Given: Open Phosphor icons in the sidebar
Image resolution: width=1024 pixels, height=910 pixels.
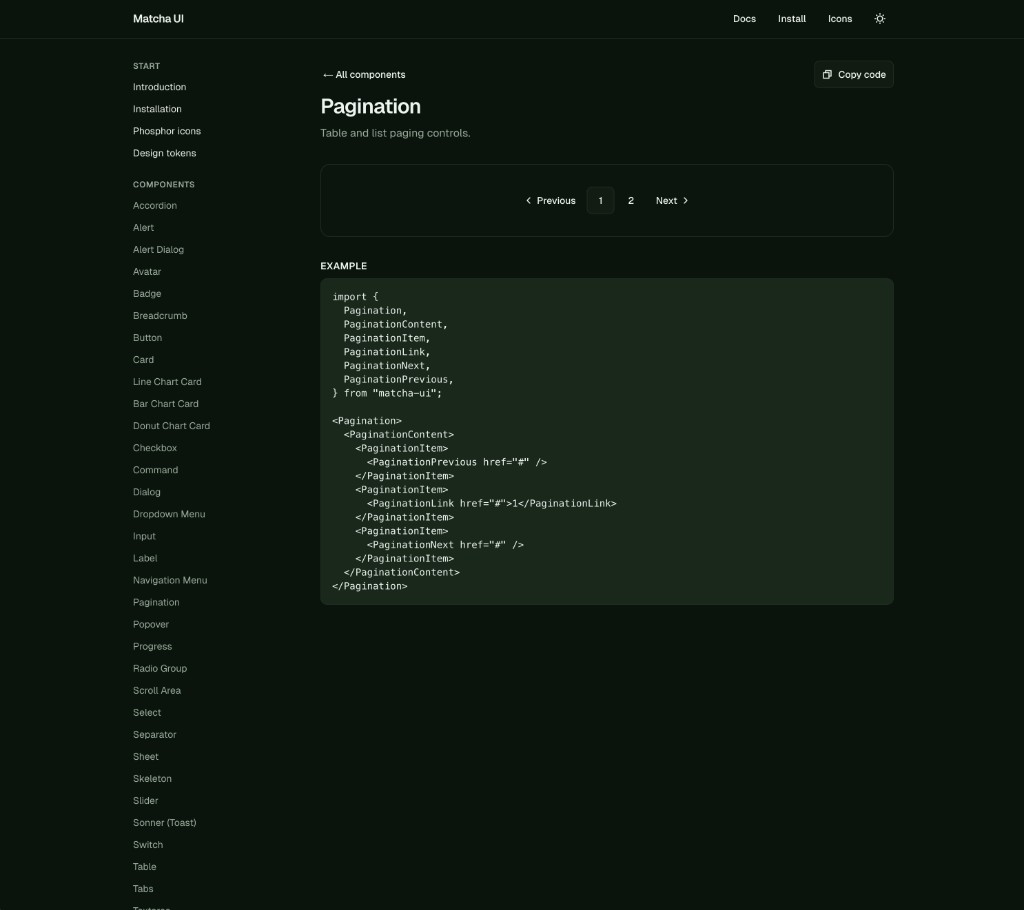Looking at the screenshot, I should [x=166, y=130].
